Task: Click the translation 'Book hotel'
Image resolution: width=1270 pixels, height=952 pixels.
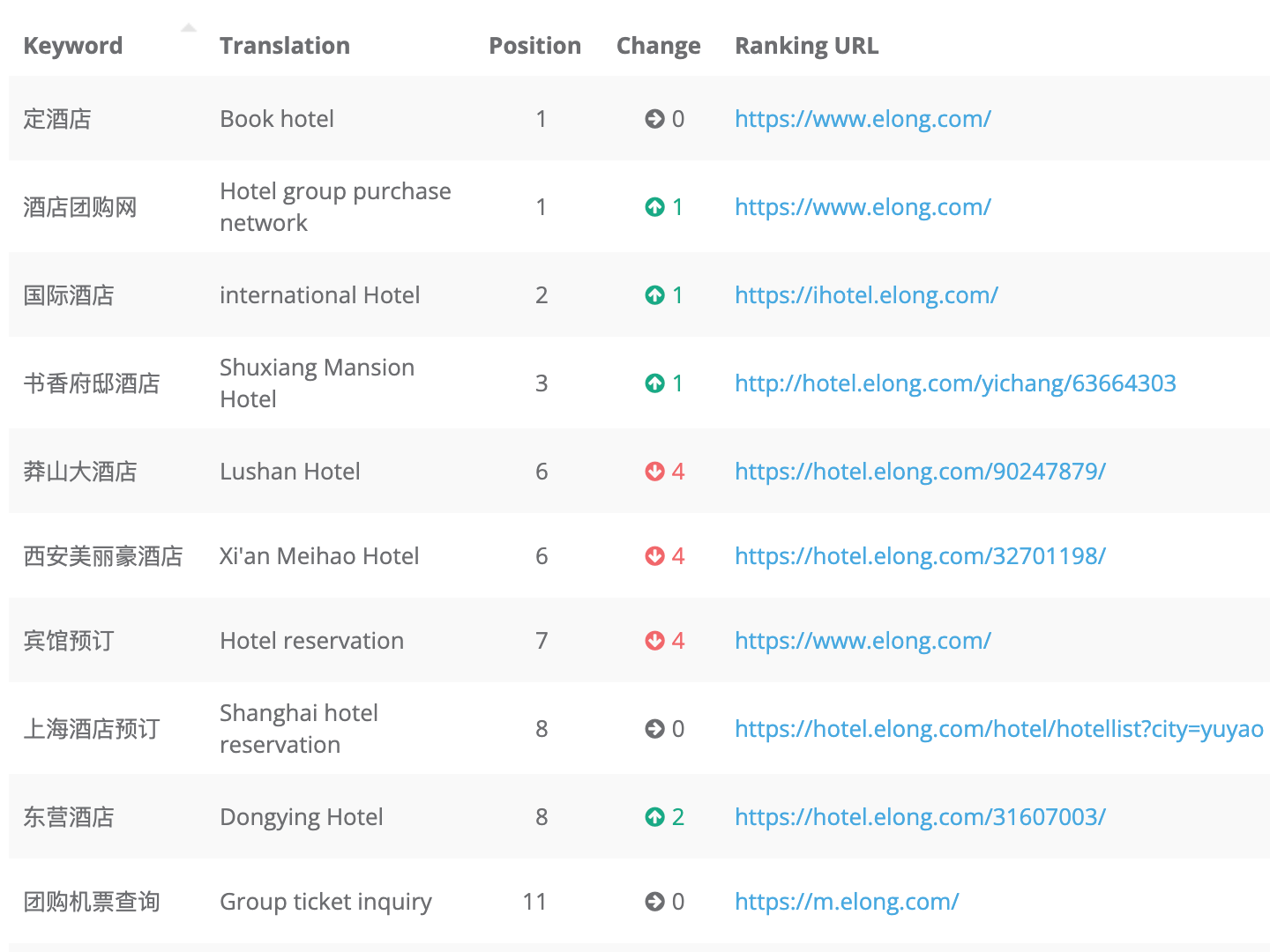Action: point(277,119)
